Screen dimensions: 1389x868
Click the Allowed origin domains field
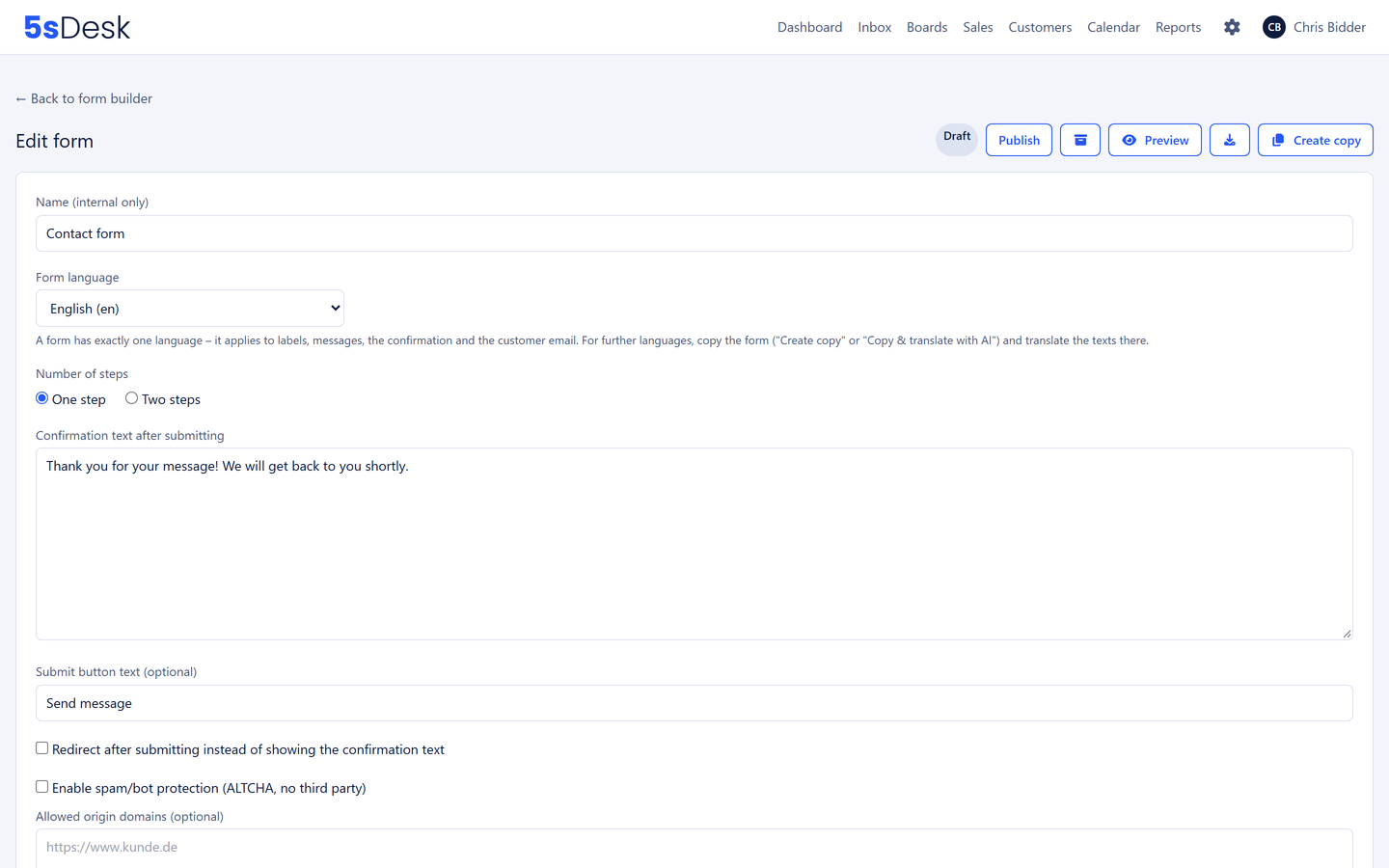694,848
